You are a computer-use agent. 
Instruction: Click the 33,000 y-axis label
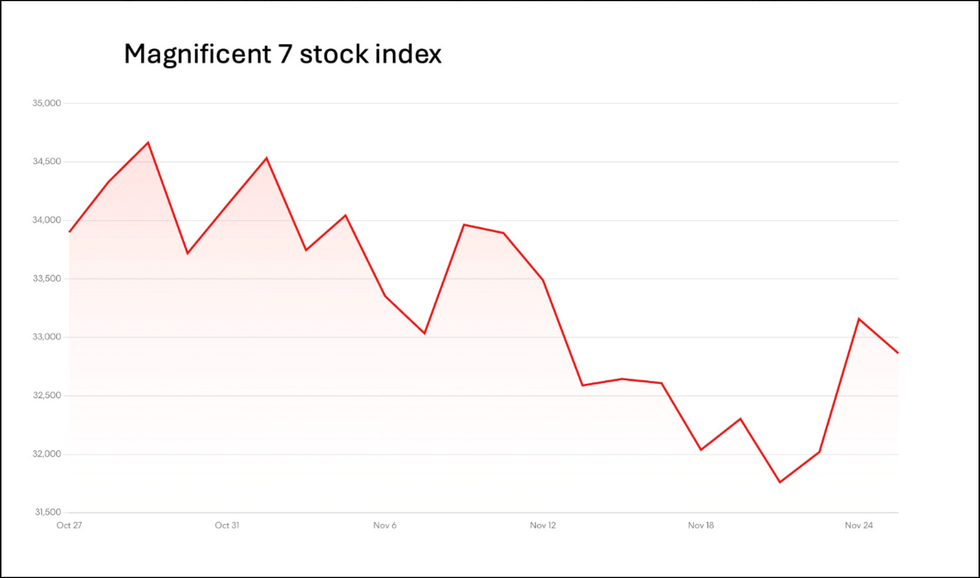pos(47,337)
